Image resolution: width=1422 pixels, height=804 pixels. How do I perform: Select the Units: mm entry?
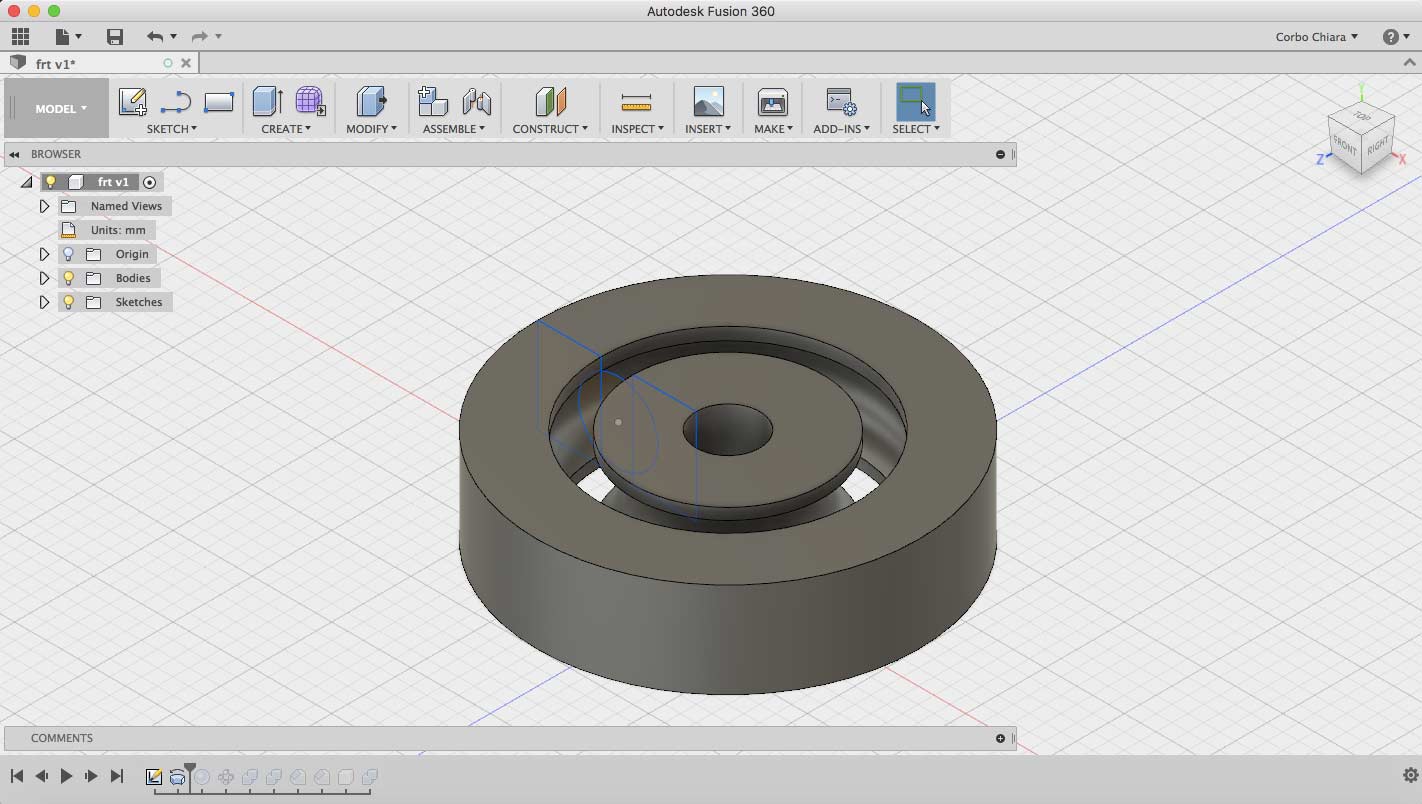pos(118,230)
